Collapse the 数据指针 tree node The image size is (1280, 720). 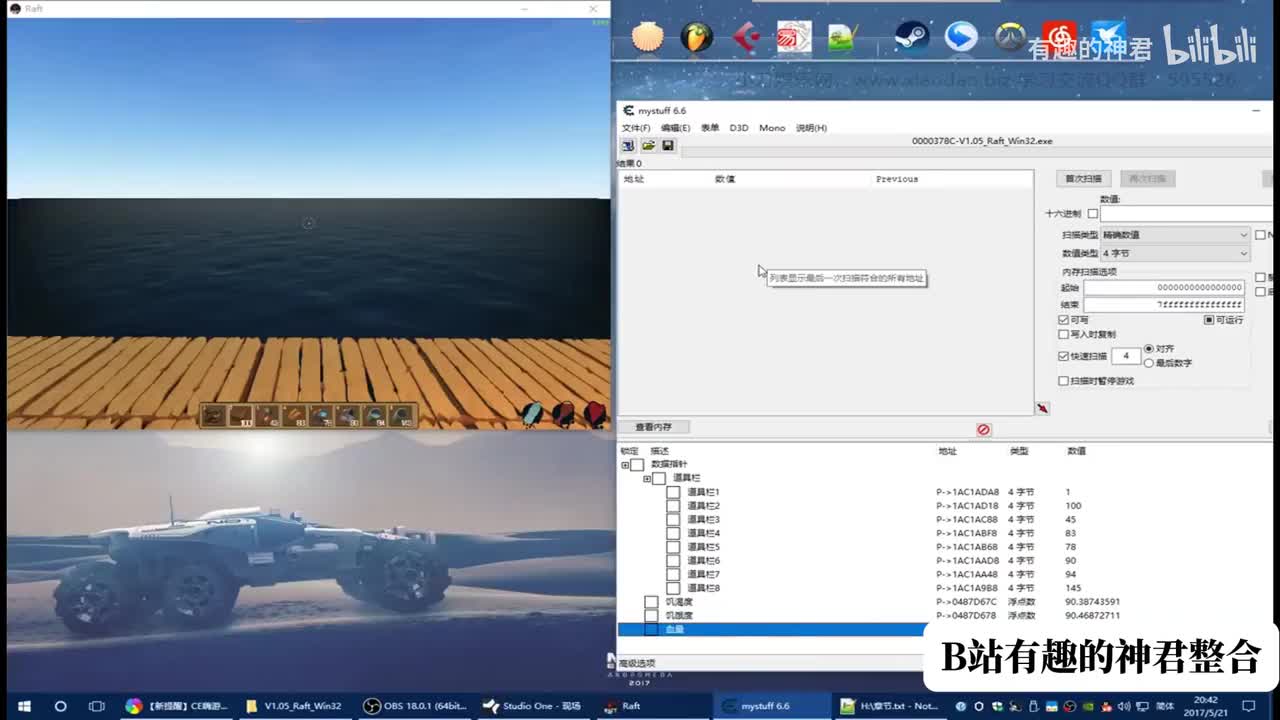coord(625,465)
